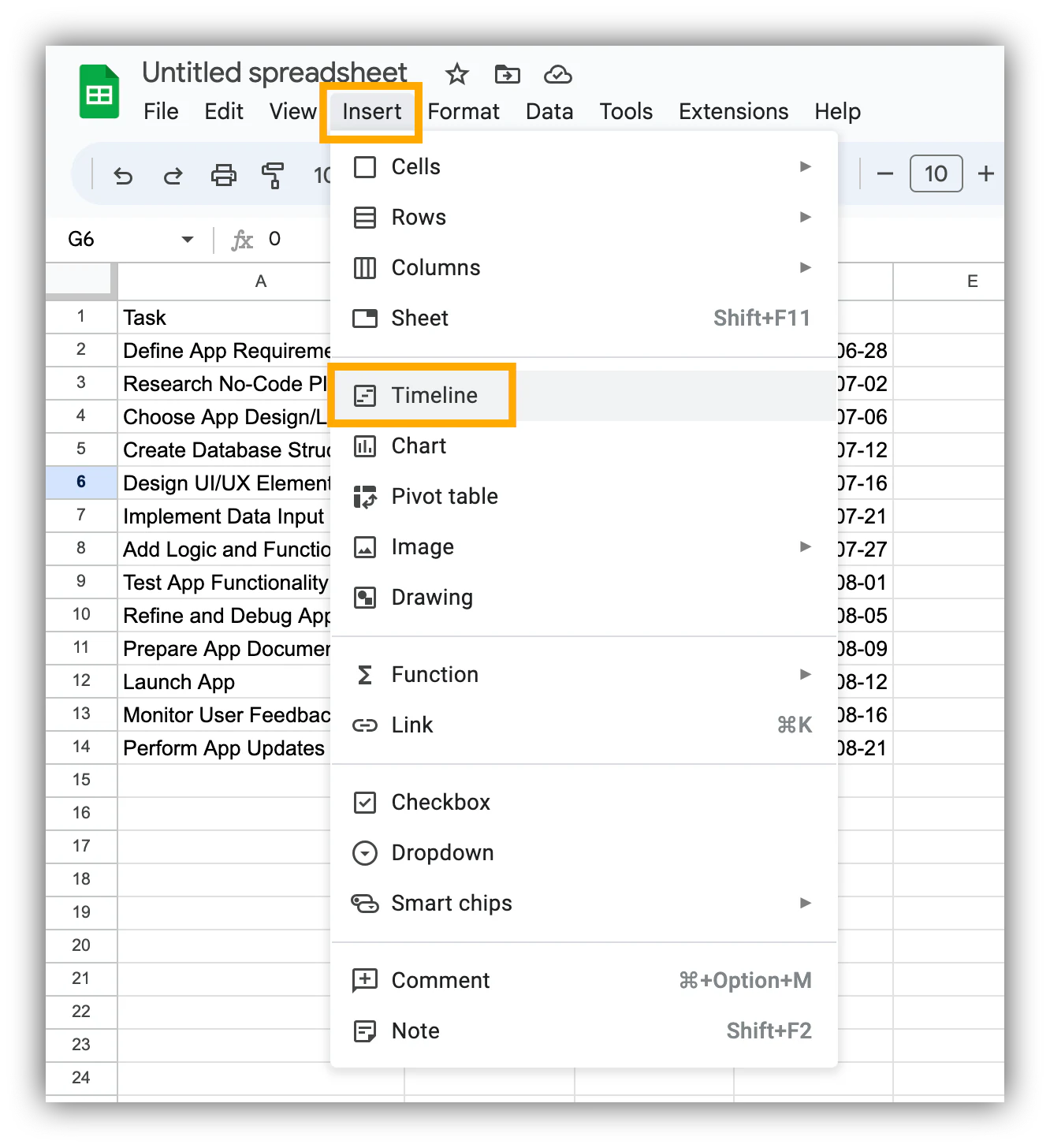Insert a new Sheet

click(584, 319)
